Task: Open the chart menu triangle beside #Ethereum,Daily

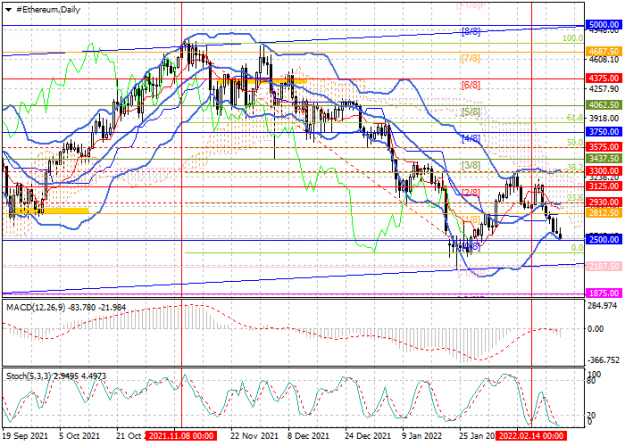Action: pyautogui.click(x=8, y=10)
